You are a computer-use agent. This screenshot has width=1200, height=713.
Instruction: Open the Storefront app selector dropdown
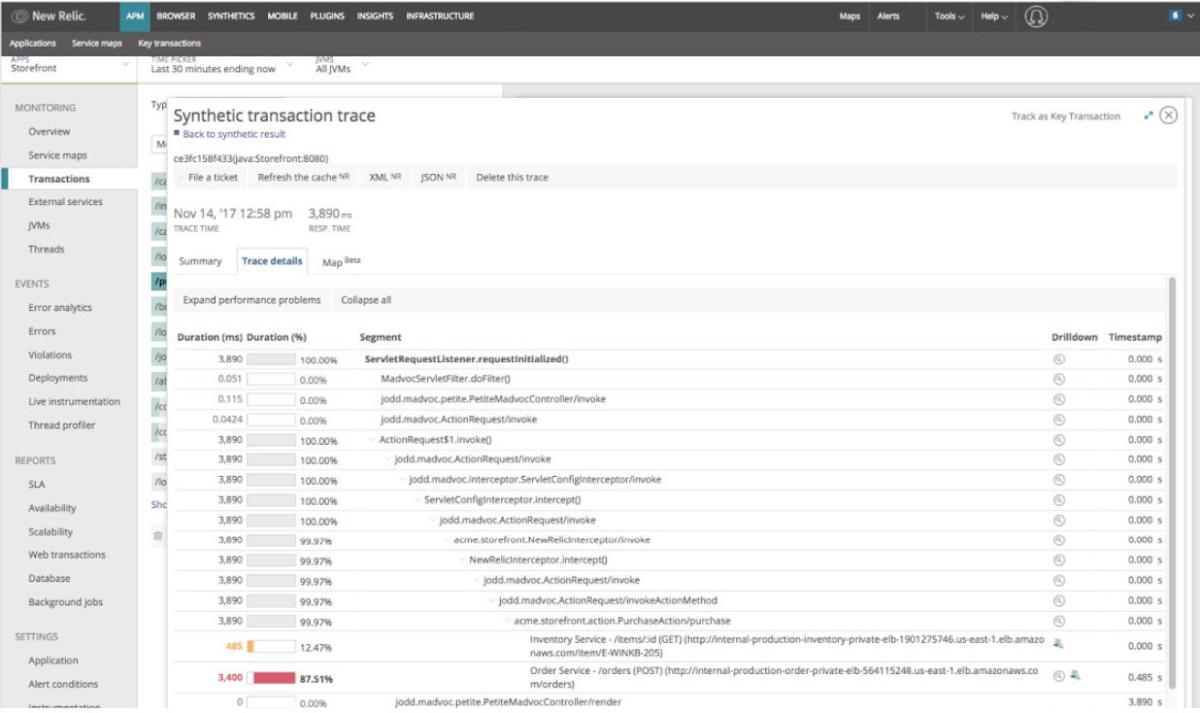(x=70, y=66)
